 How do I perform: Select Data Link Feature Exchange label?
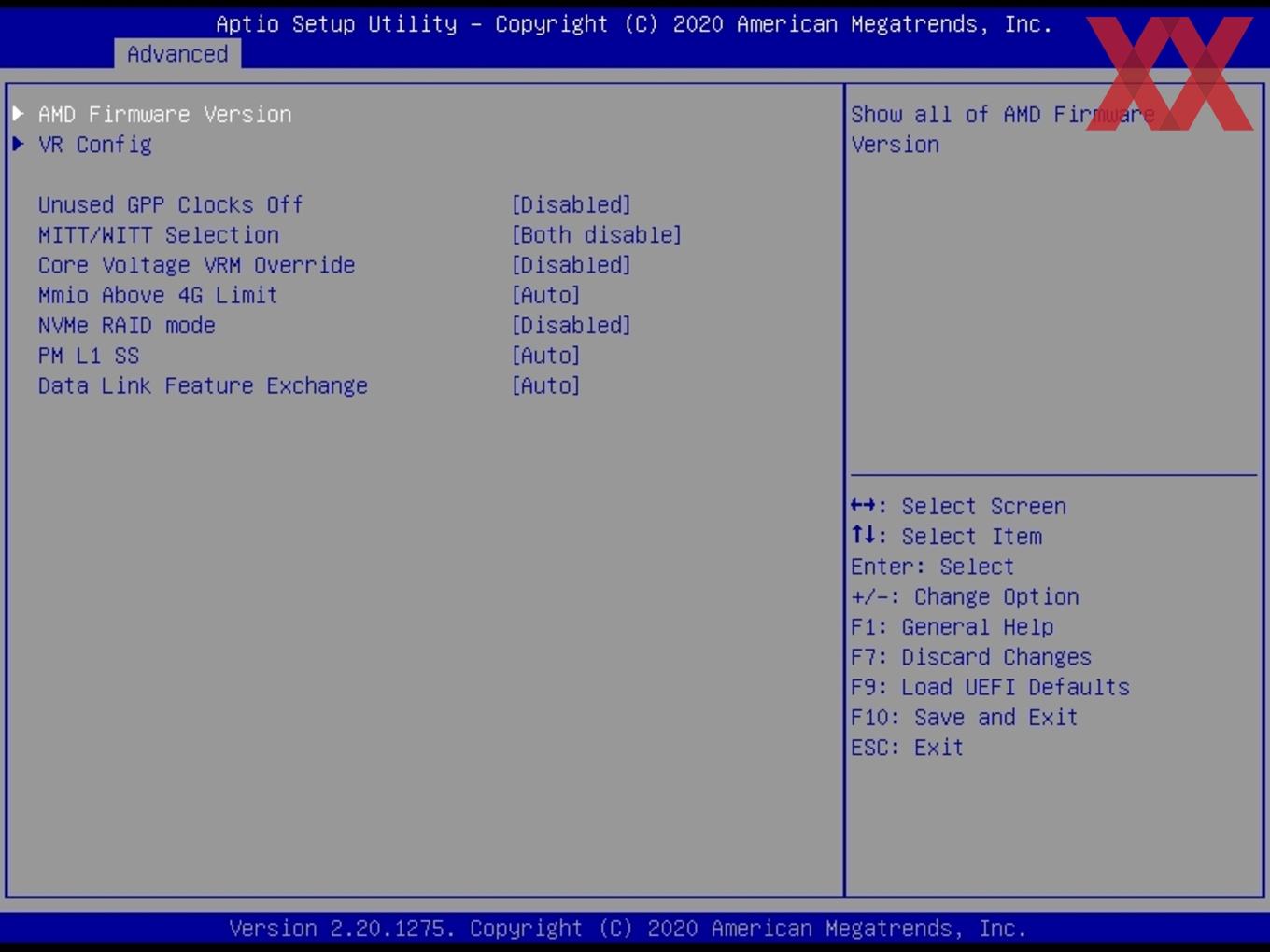203,385
